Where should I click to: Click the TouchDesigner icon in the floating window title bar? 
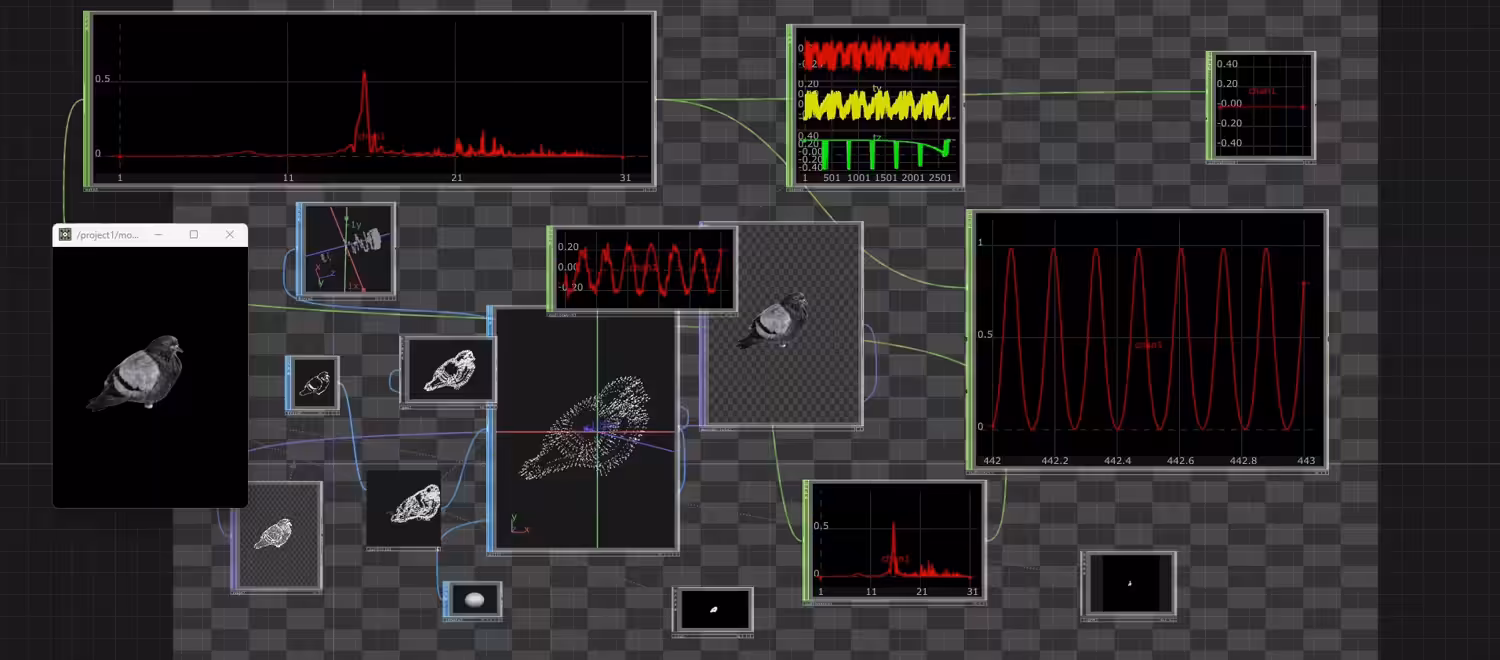(65, 234)
